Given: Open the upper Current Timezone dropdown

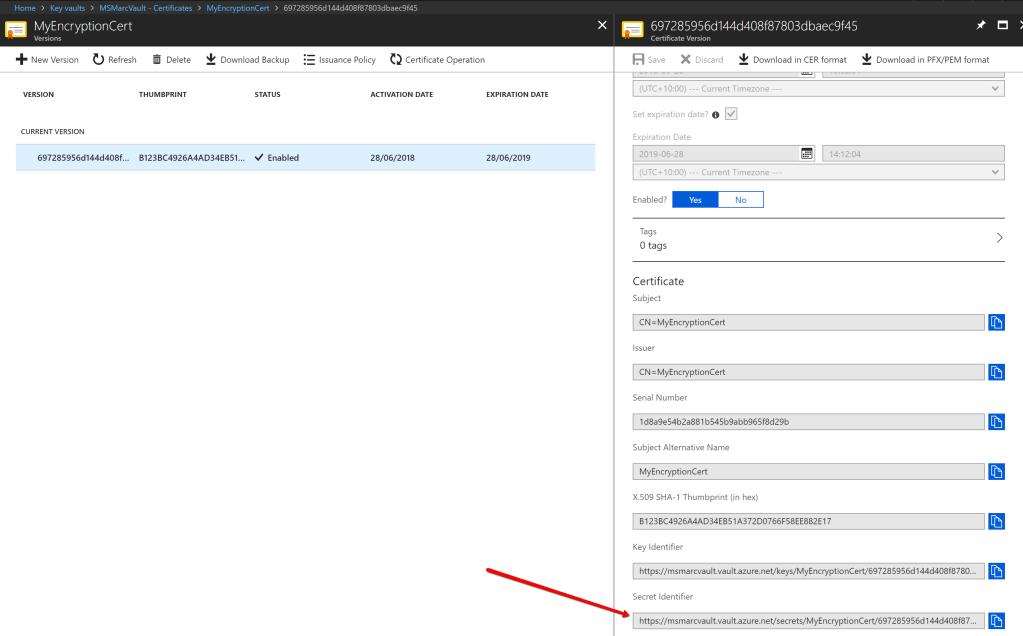Looking at the screenshot, I should click(x=817, y=88).
